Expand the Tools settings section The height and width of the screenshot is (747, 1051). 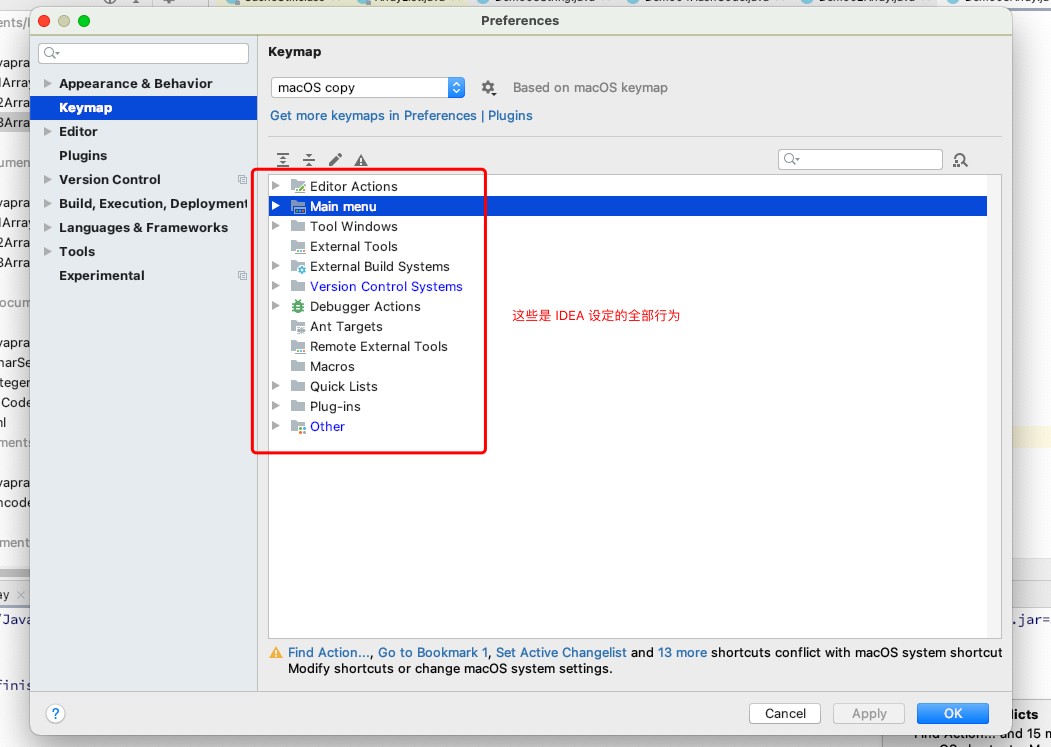[x=48, y=251]
